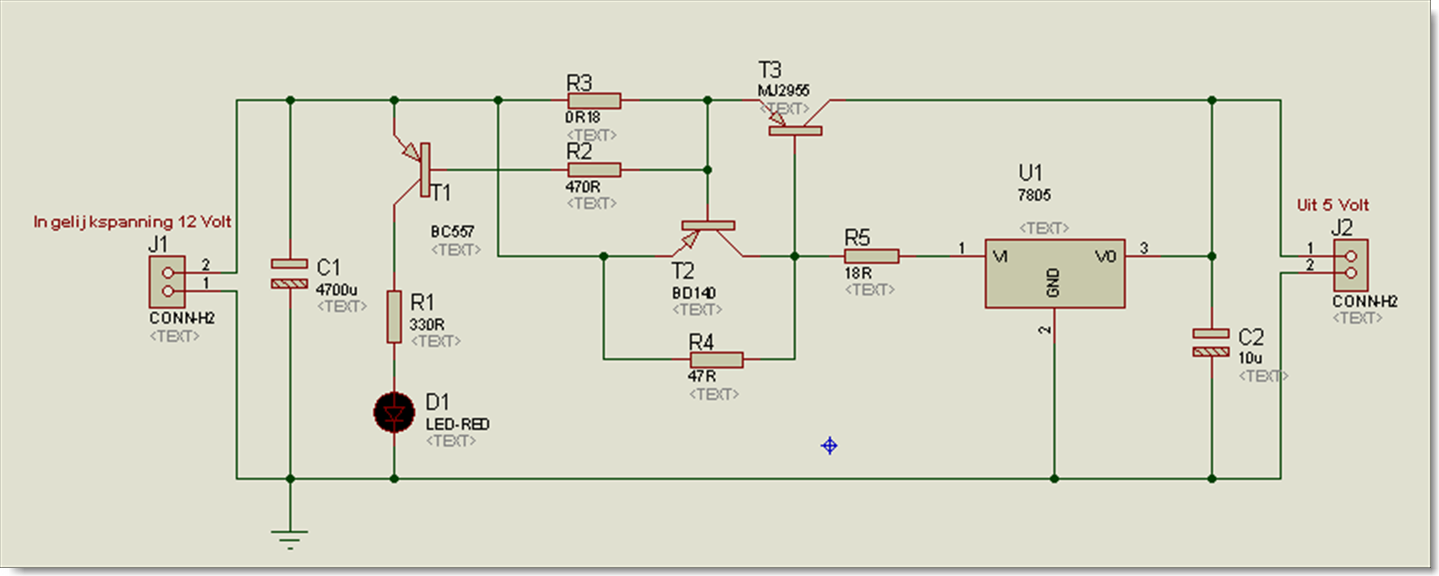
Task: Select the 18R resistor R5 body
Action: (x=871, y=257)
